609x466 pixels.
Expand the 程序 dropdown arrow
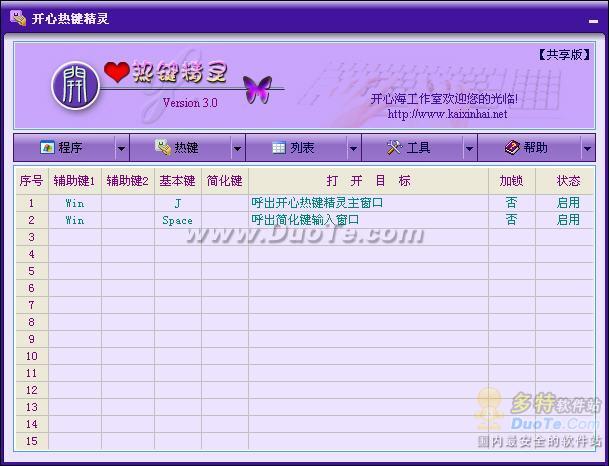[x=121, y=148]
